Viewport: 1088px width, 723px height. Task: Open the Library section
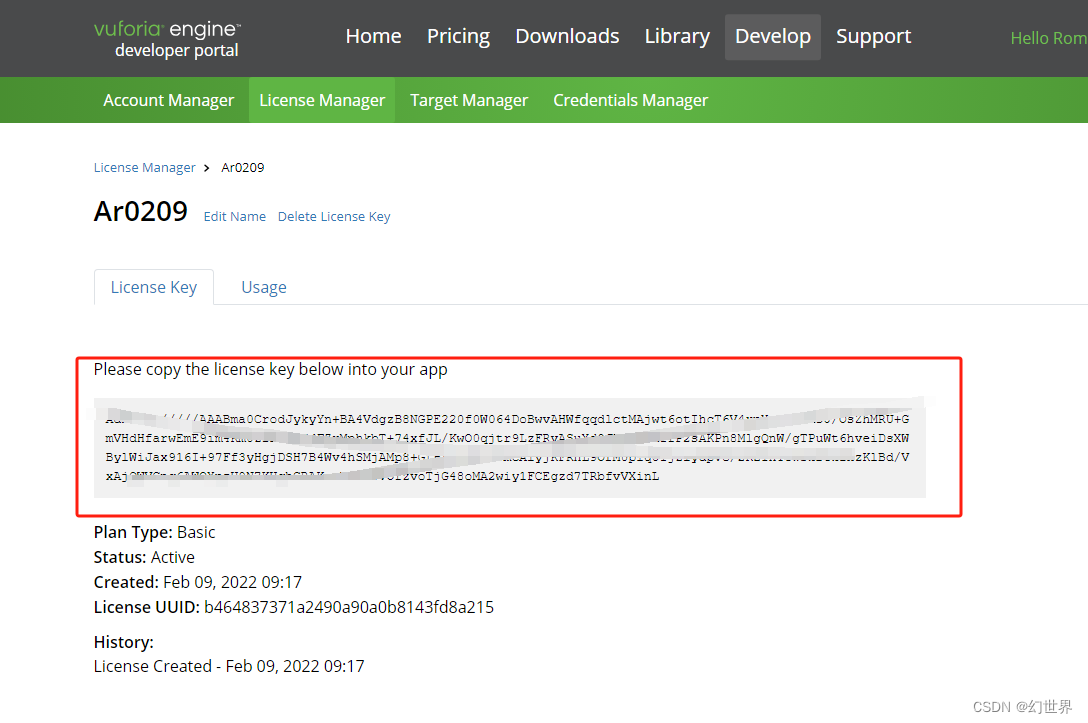click(677, 36)
